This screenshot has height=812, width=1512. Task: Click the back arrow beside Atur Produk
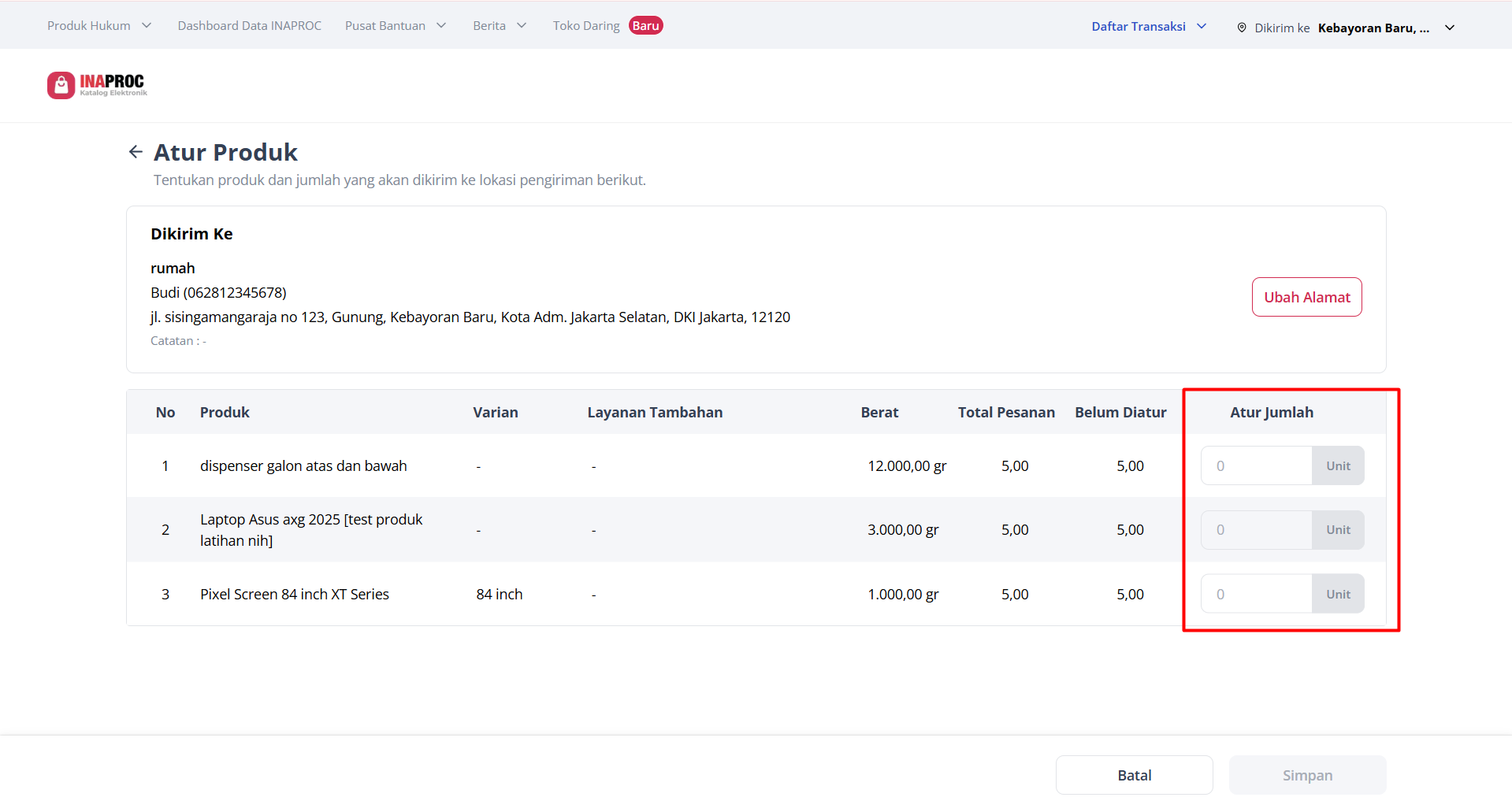point(136,152)
